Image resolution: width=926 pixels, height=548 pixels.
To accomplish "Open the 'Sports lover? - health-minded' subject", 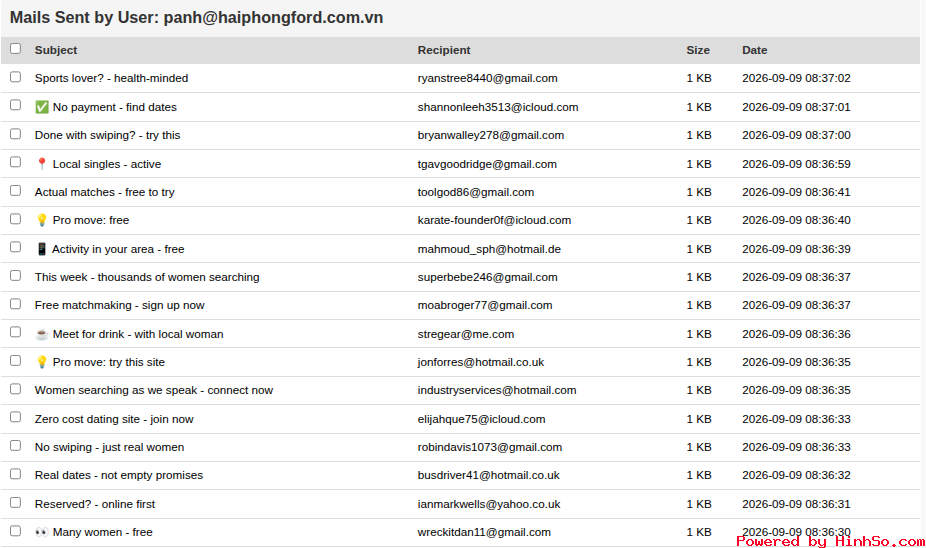I will (x=111, y=78).
